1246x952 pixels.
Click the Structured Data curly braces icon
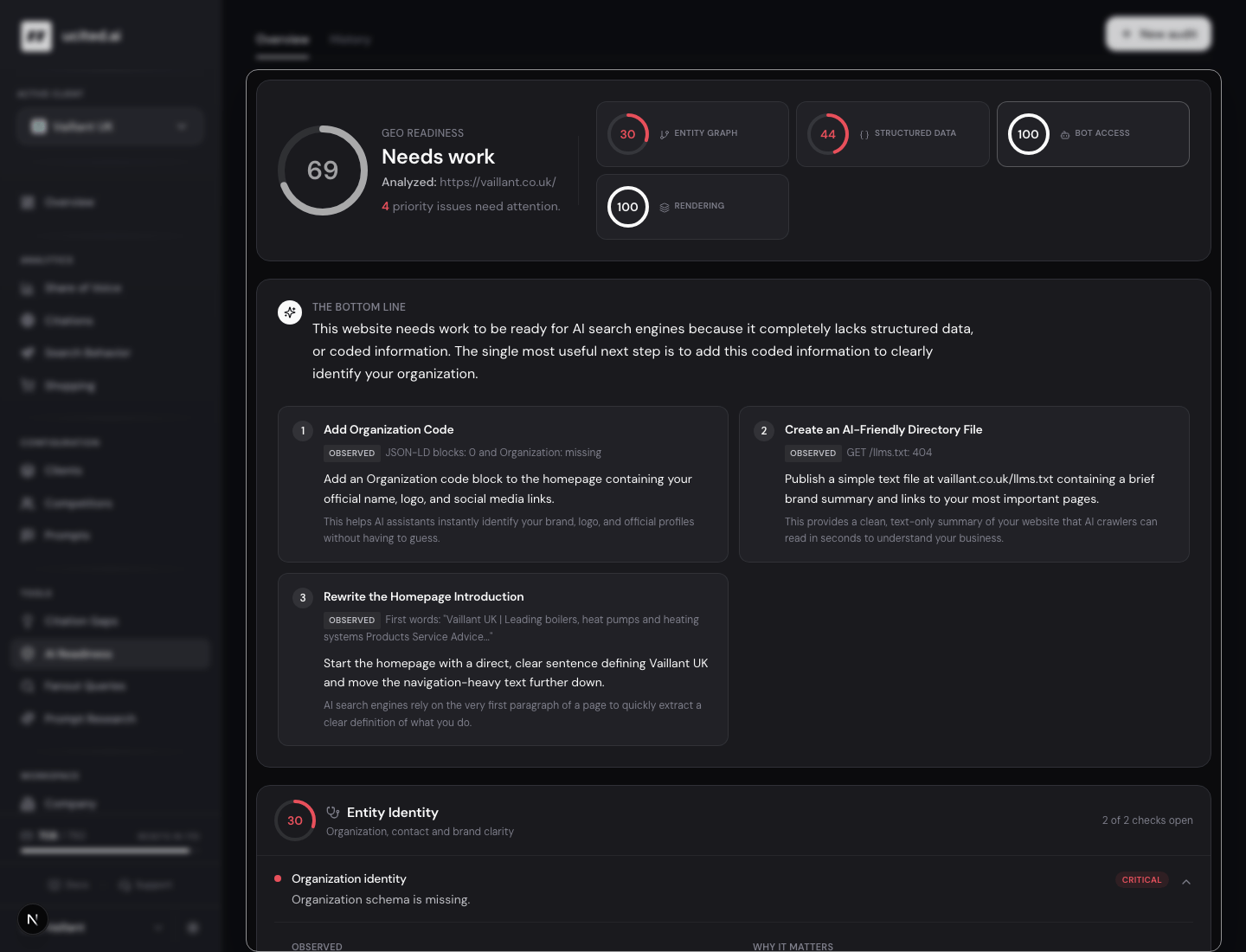pyautogui.click(x=864, y=134)
